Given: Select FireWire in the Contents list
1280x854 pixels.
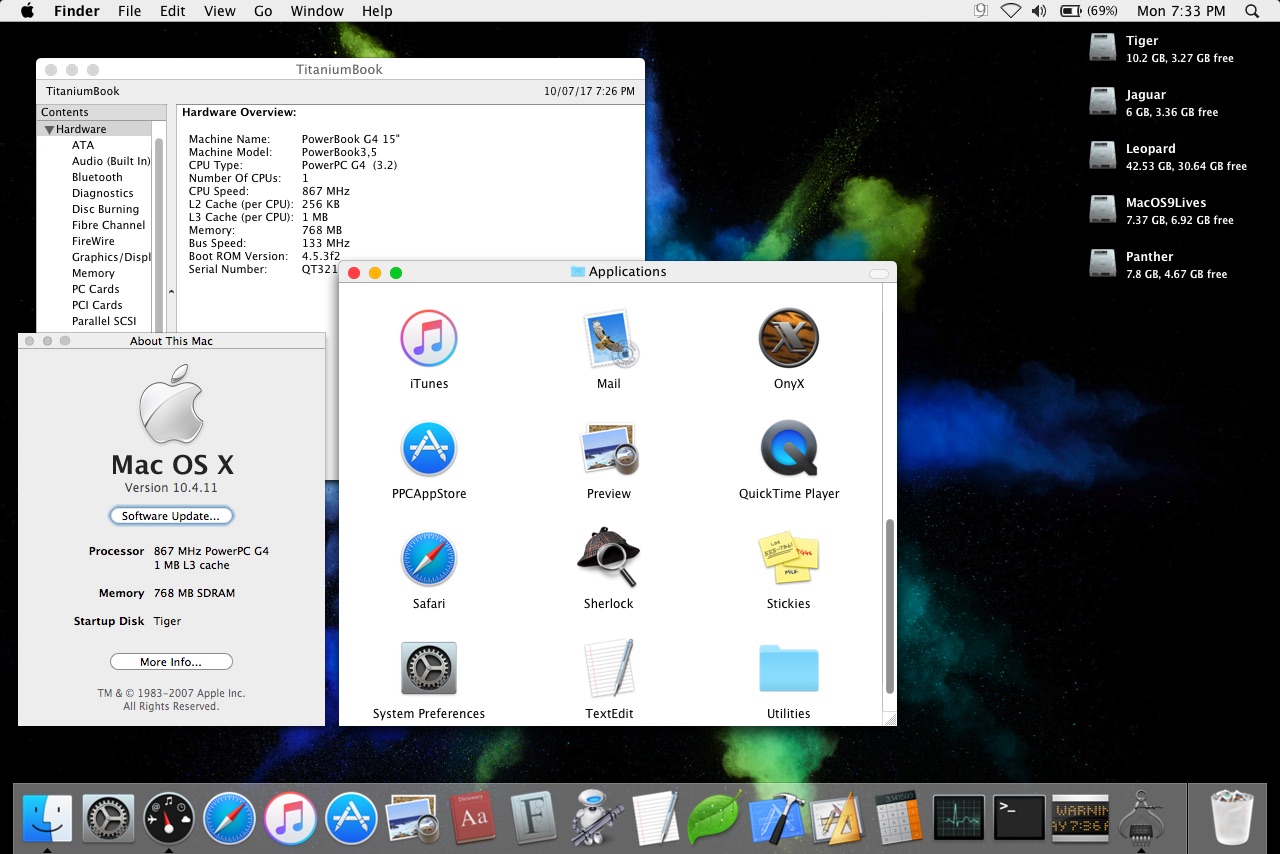Looking at the screenshot, I should [93, 242].
